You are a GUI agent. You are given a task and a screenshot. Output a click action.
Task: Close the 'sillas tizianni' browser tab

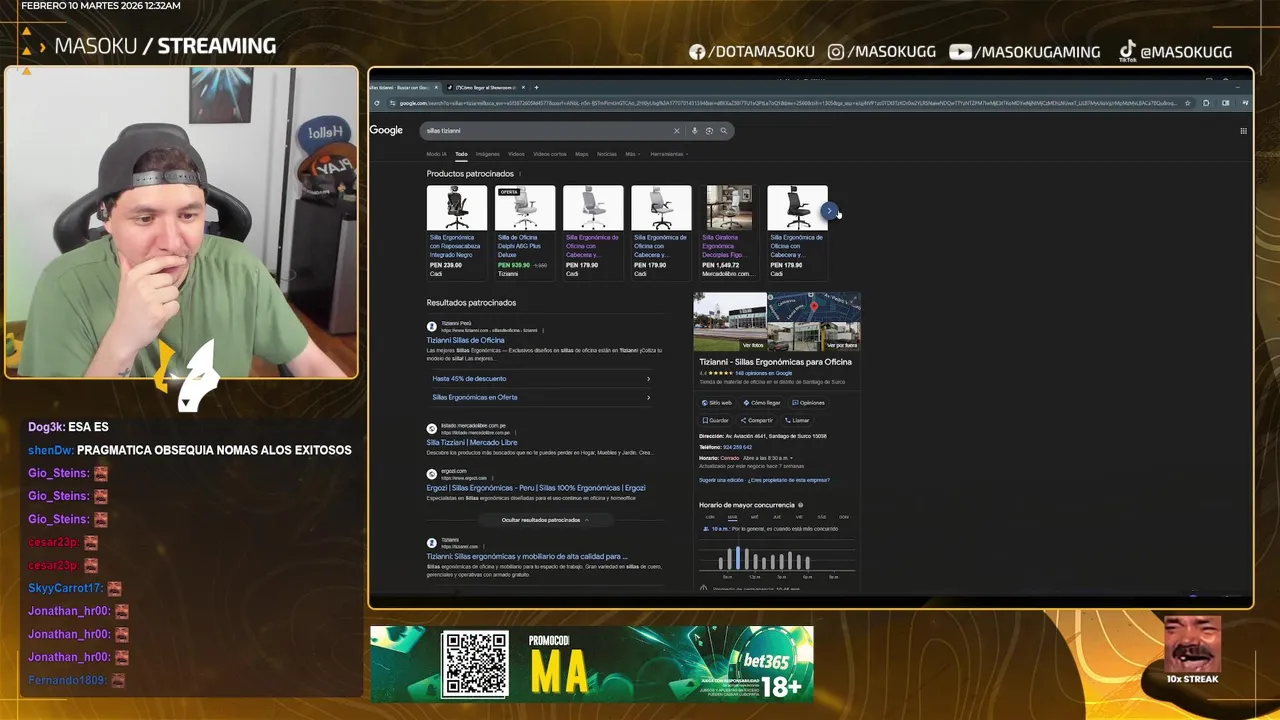point(436,87)
